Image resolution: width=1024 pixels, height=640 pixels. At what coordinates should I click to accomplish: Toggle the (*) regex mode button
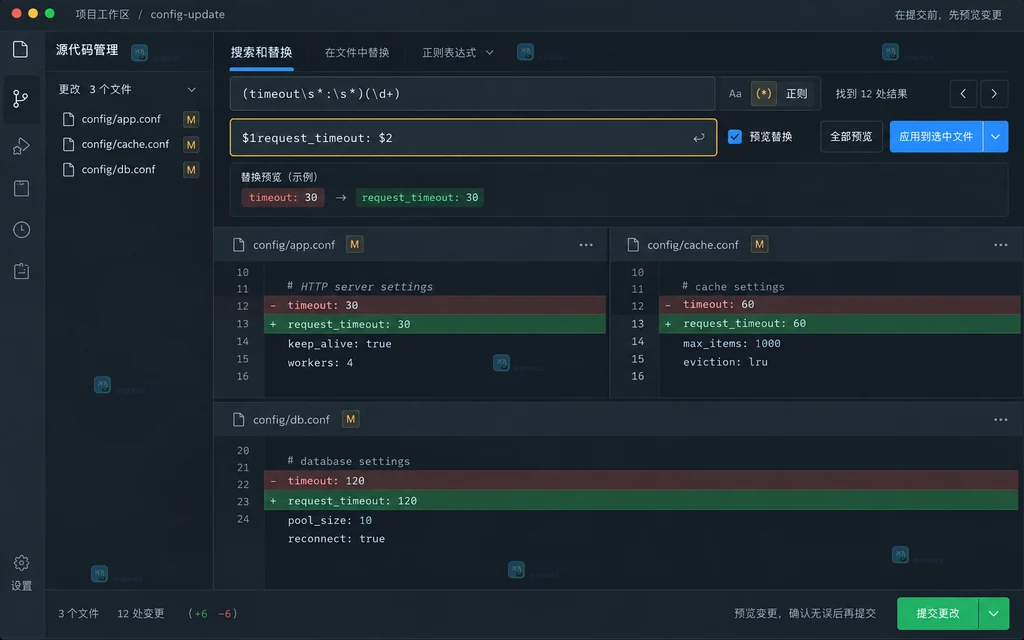click(763, 93)
